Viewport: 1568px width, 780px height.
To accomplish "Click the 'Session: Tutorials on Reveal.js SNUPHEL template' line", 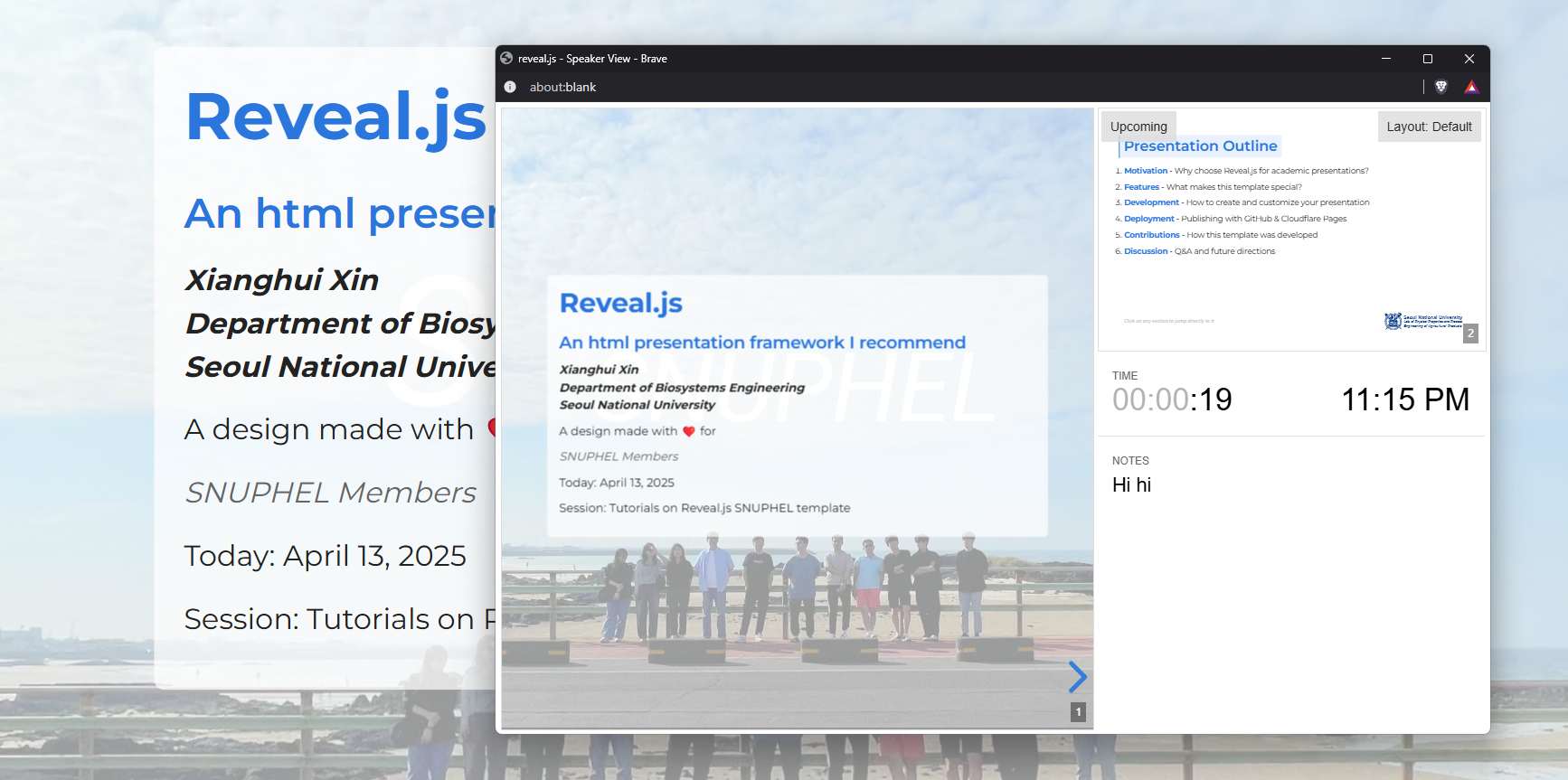I will tap(704, 508).
